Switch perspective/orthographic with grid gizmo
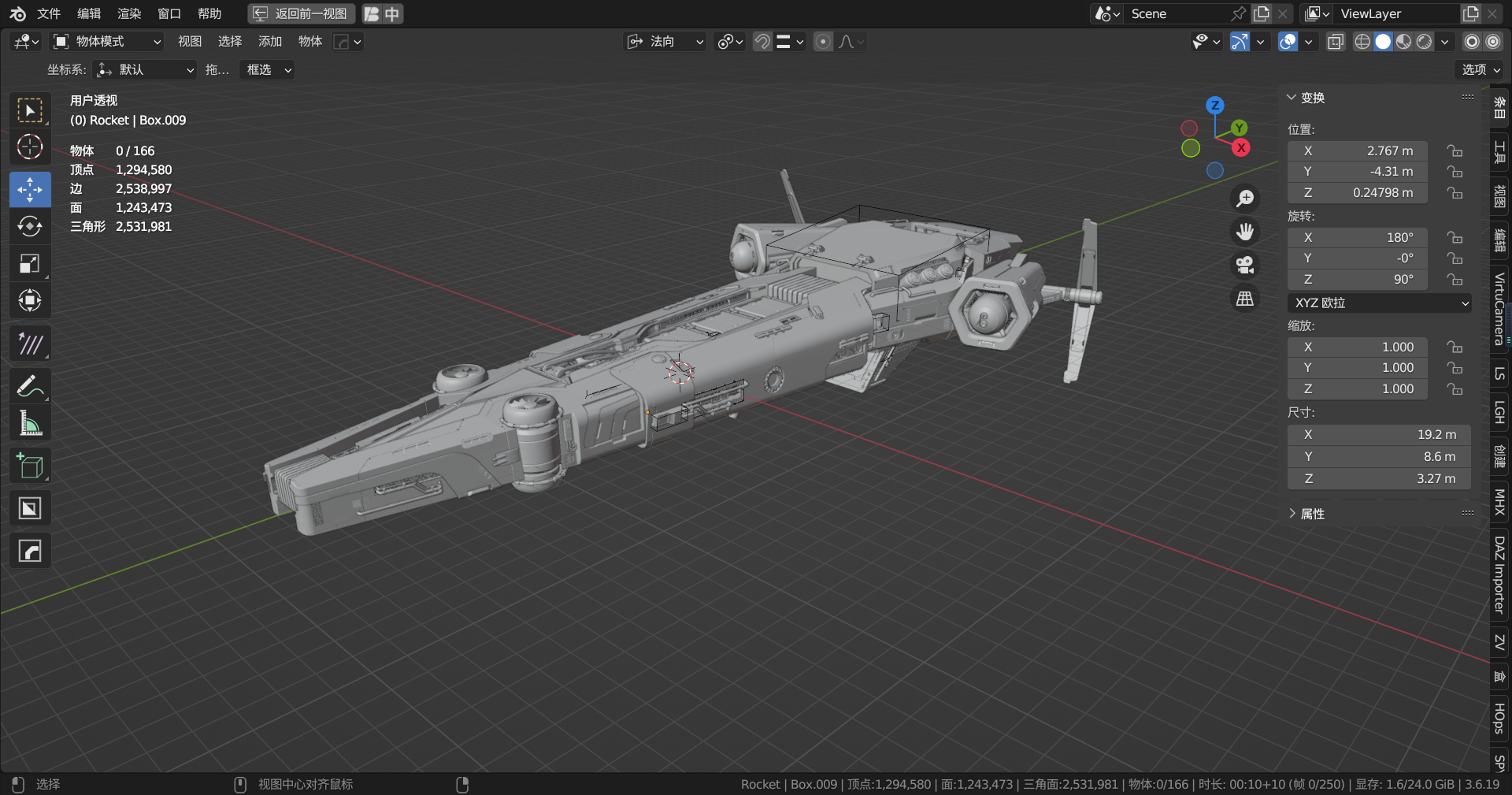This screenshot has width=1512, height=795. 1245,299
